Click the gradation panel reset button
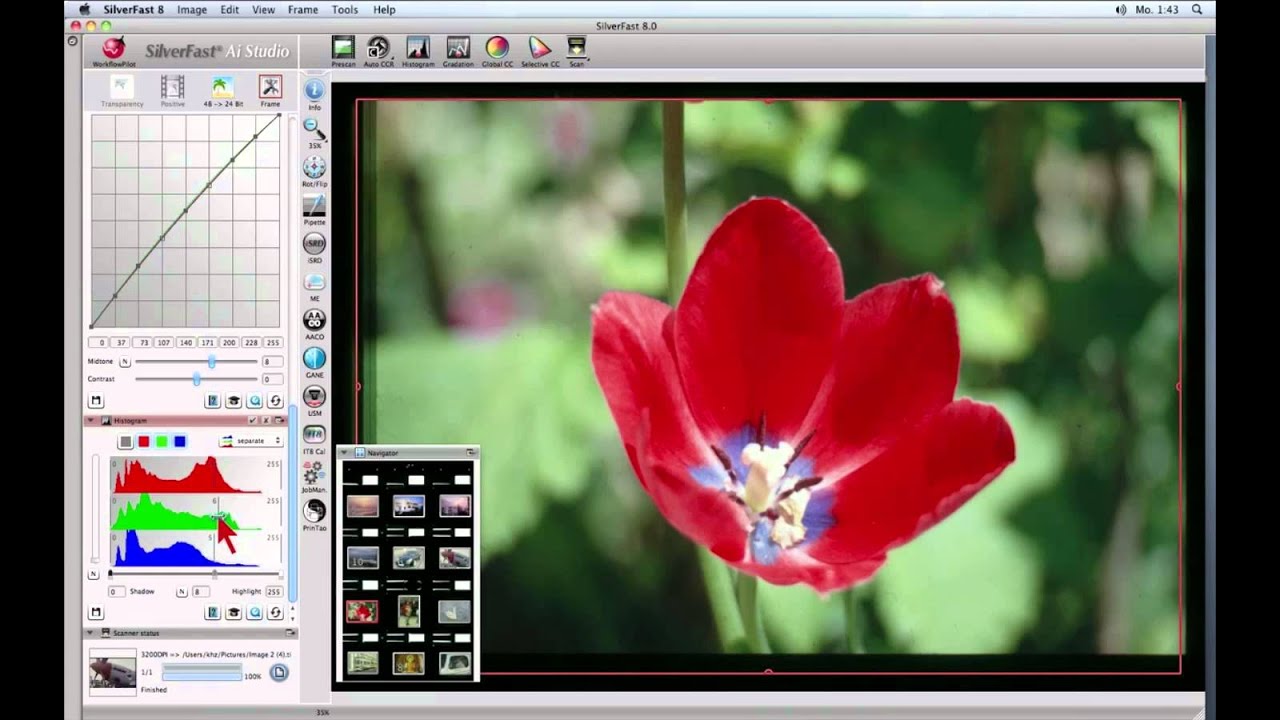This screenshot has width=1280, height=720. 275,401
